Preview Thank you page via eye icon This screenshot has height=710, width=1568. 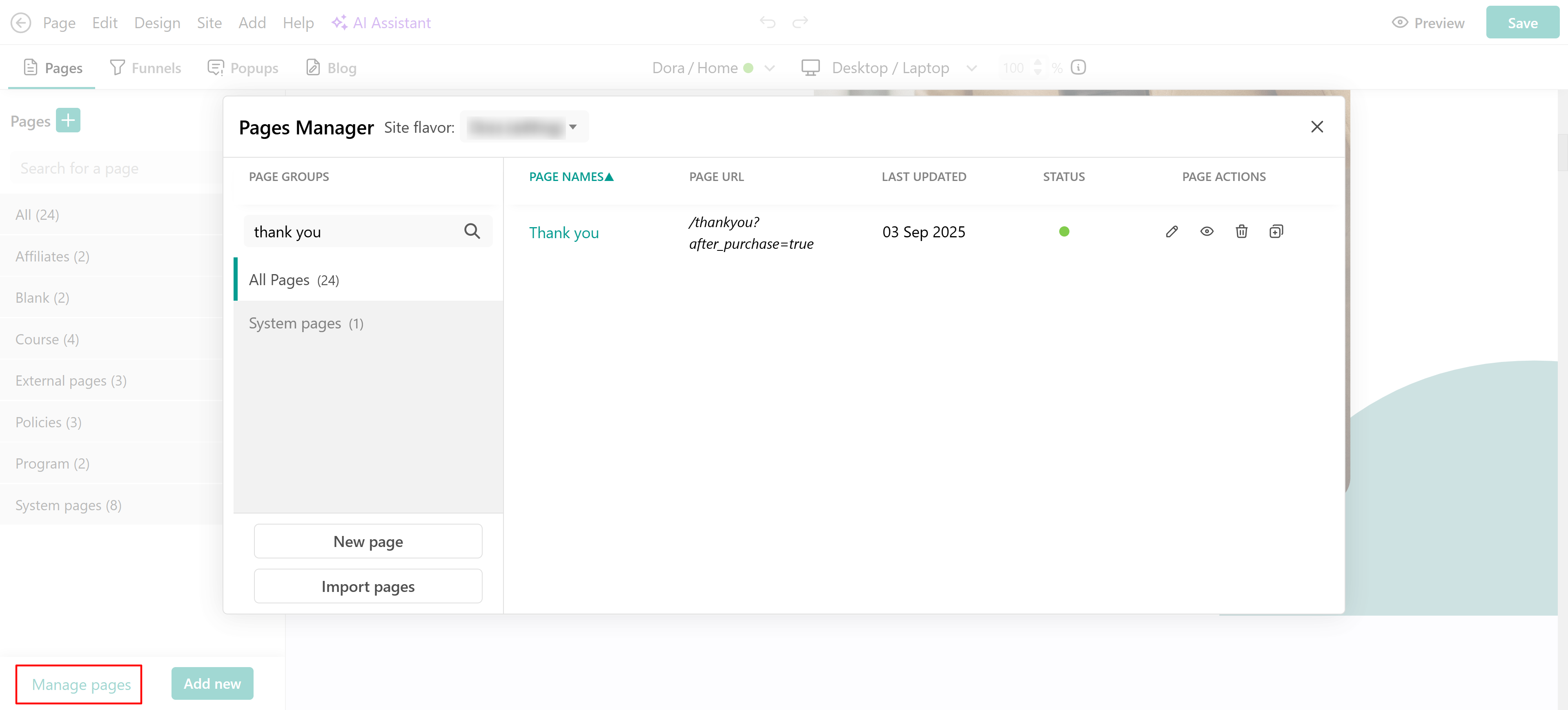(x=1207, y=231)
